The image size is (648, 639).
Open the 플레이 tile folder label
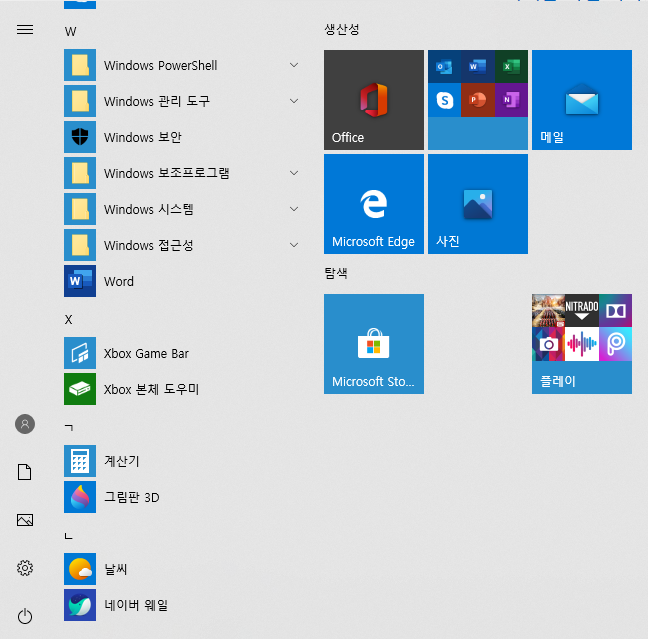[x=558, y=381]
